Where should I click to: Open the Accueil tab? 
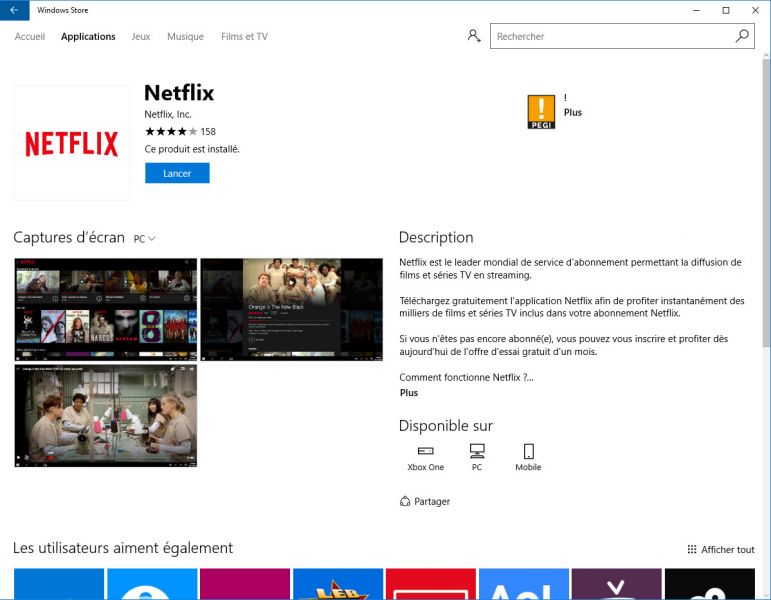30,36
